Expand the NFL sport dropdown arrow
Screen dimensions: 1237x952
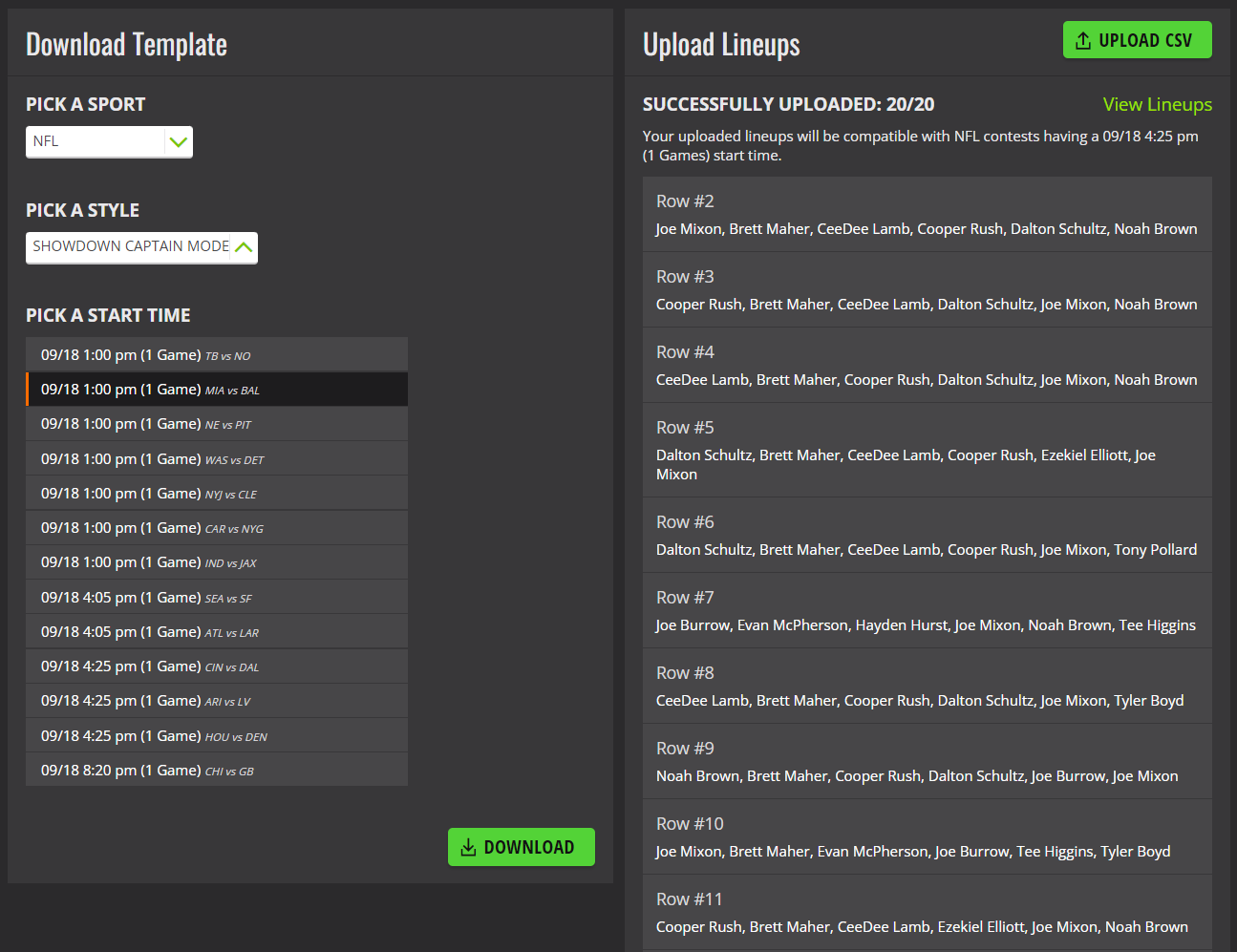[x=178, y=142]
